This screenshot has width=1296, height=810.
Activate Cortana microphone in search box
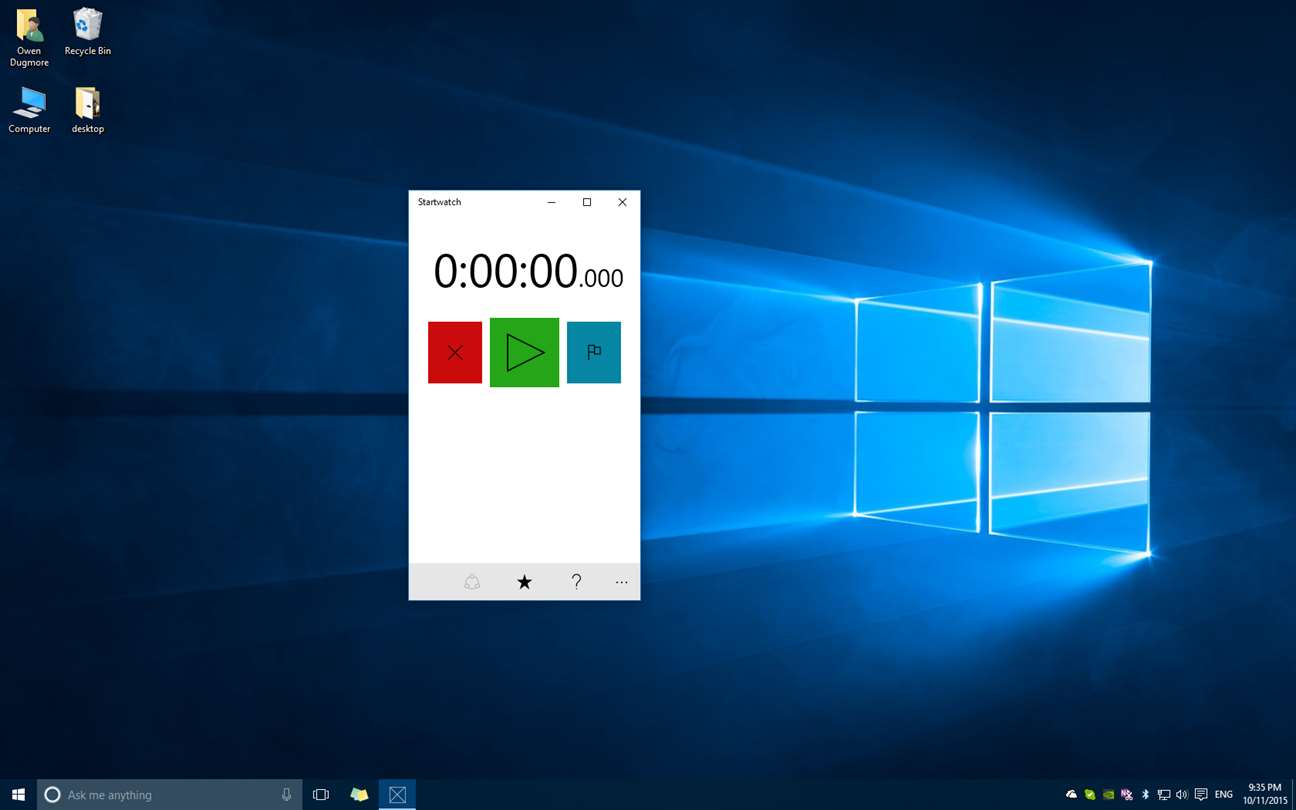(x=286, y=795)
